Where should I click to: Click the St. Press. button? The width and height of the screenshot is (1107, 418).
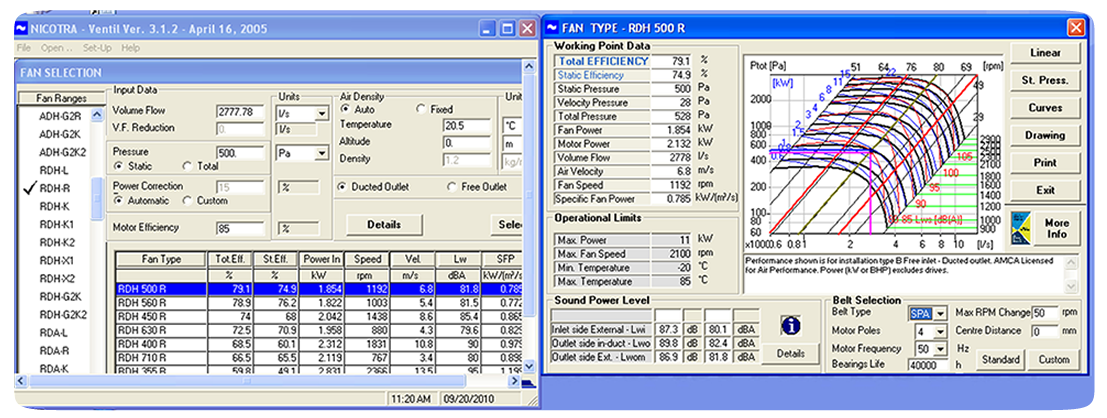[x=1046, y=80]
